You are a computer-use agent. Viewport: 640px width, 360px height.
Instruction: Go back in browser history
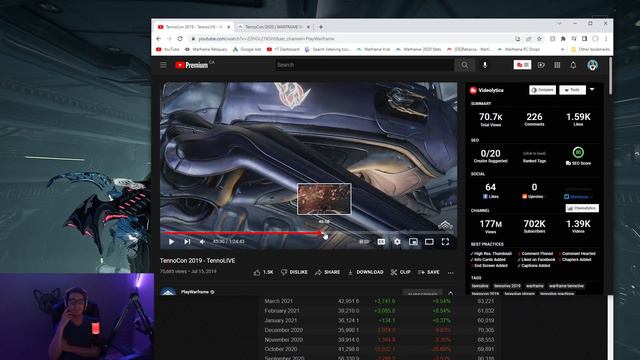pyautogui.click(x=159, y=39)
